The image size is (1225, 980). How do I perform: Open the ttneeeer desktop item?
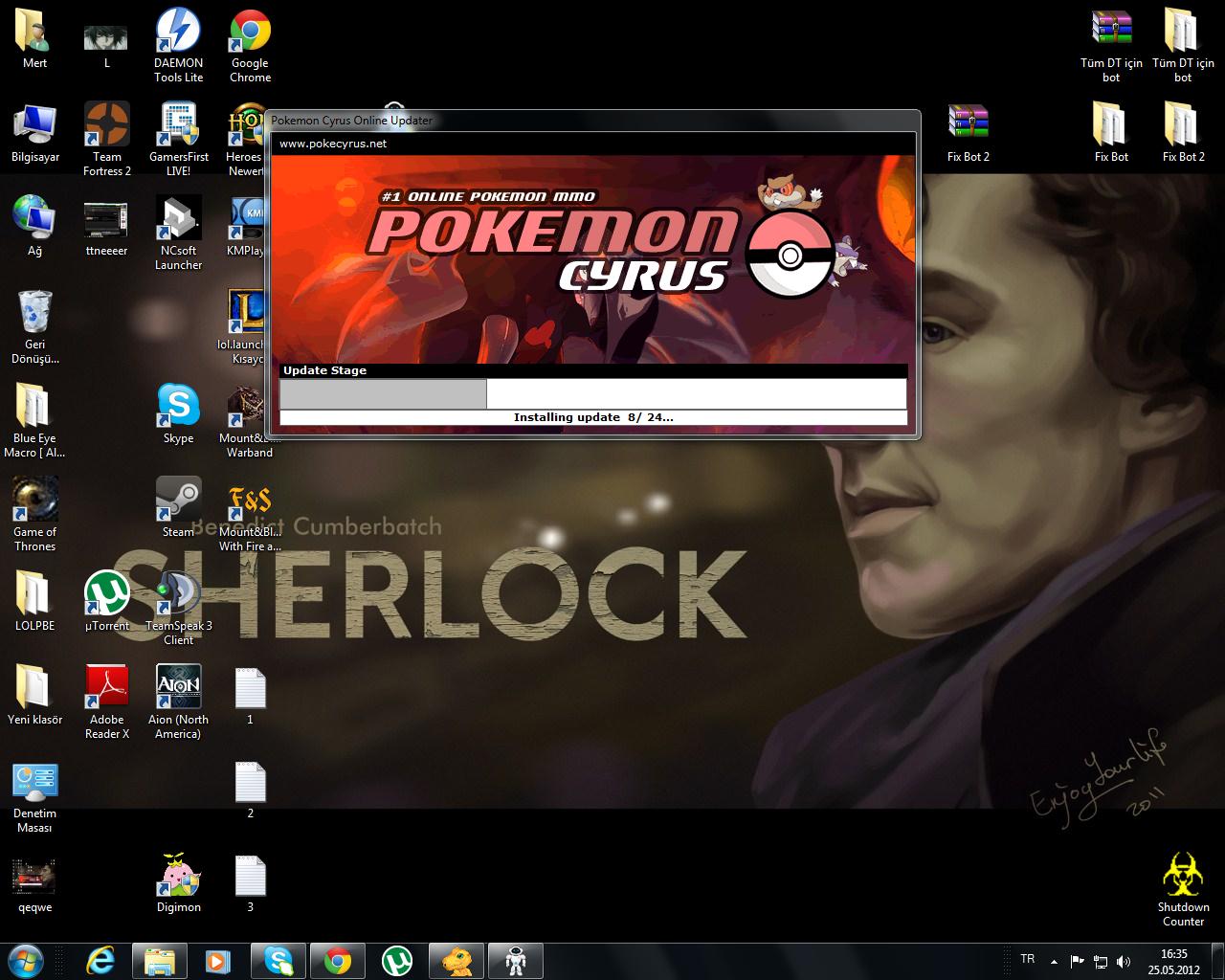click(x=106, y=227)
